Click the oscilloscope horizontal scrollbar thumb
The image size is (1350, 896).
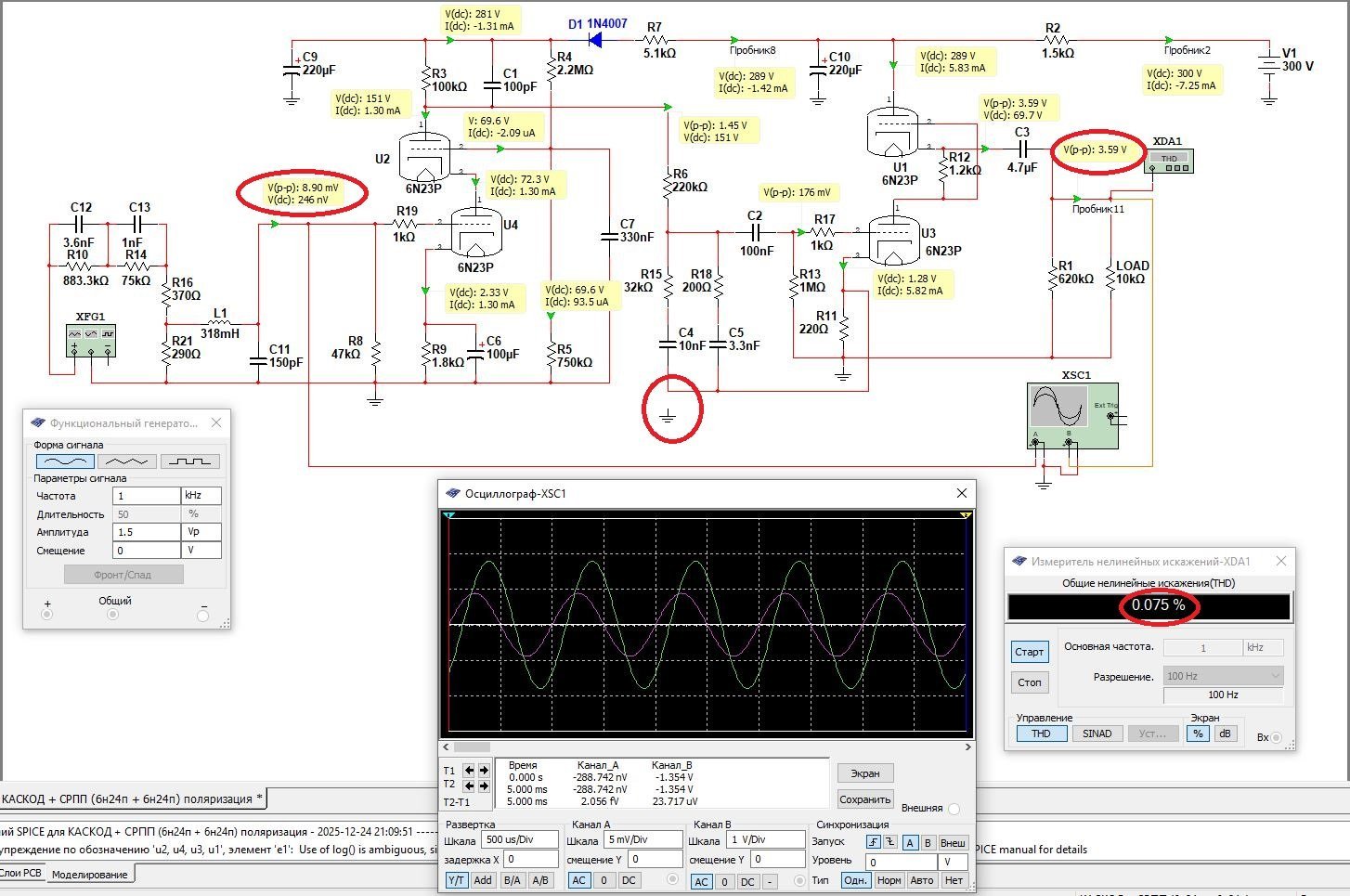(x=472, y=747)
